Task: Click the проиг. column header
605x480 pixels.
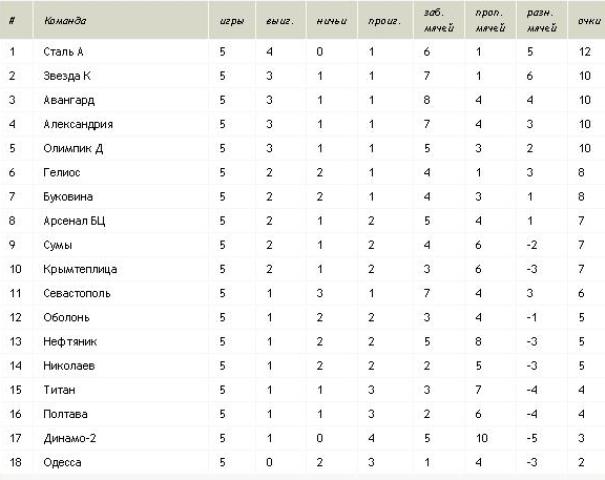Action: [x=384, y=21]
